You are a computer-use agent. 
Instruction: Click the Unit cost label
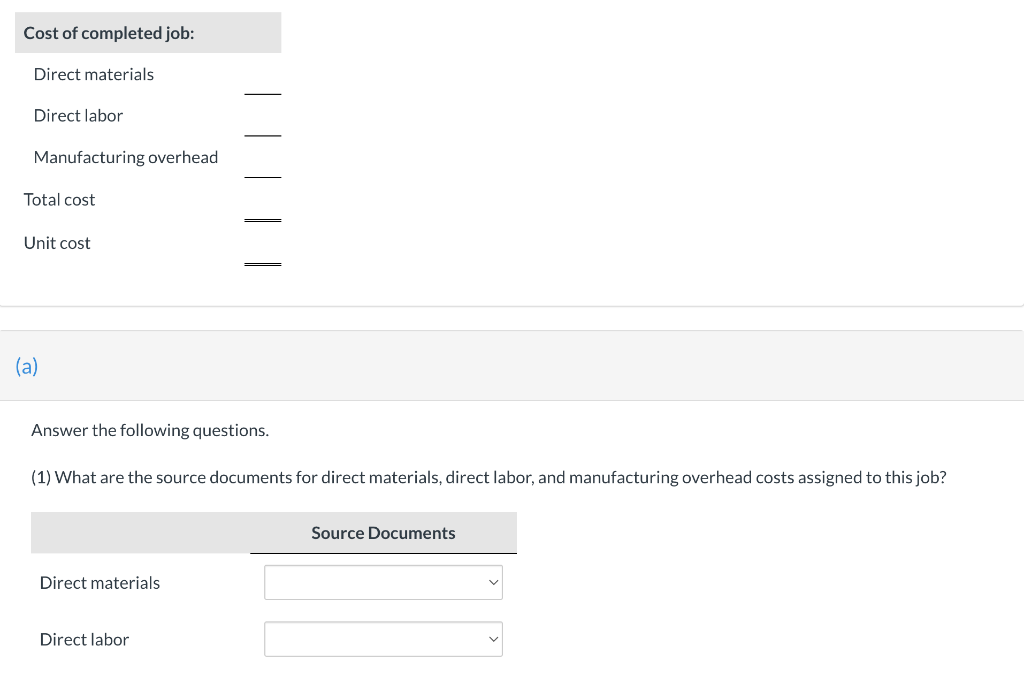point(57,242)
